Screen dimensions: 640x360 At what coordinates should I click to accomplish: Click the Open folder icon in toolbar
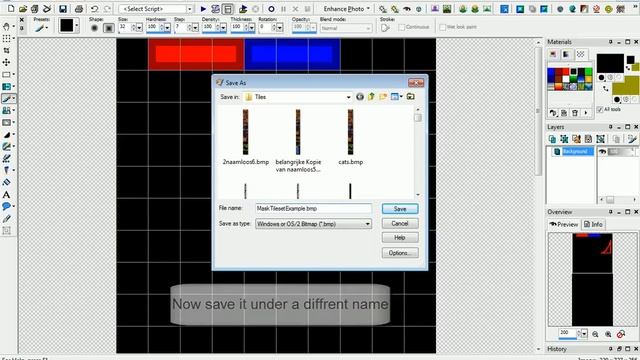click(23, 9)
